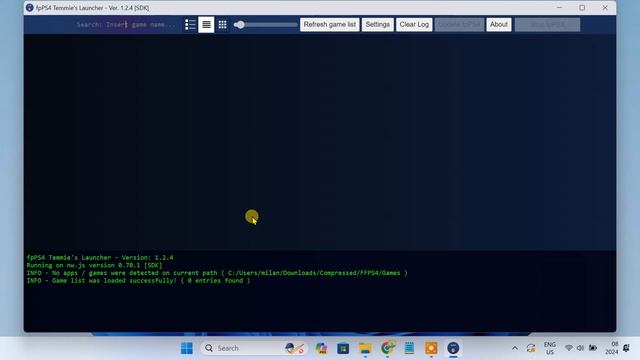Viewport: 640px width, 360px height.
Task: Switch to the grid view icon
Action: pos(222,24)
